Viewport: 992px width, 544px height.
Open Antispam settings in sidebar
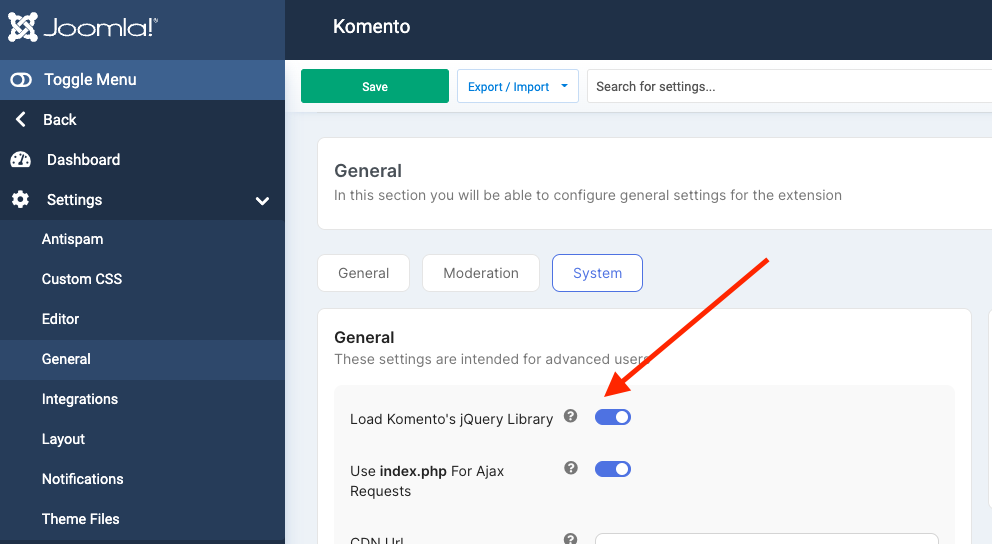72,239
